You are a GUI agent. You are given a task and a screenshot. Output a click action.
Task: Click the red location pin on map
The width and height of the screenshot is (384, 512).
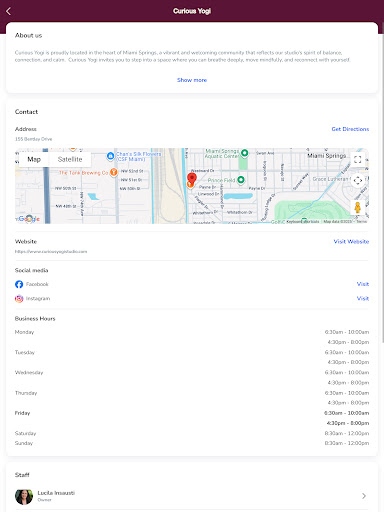click(x=192, y=178)
